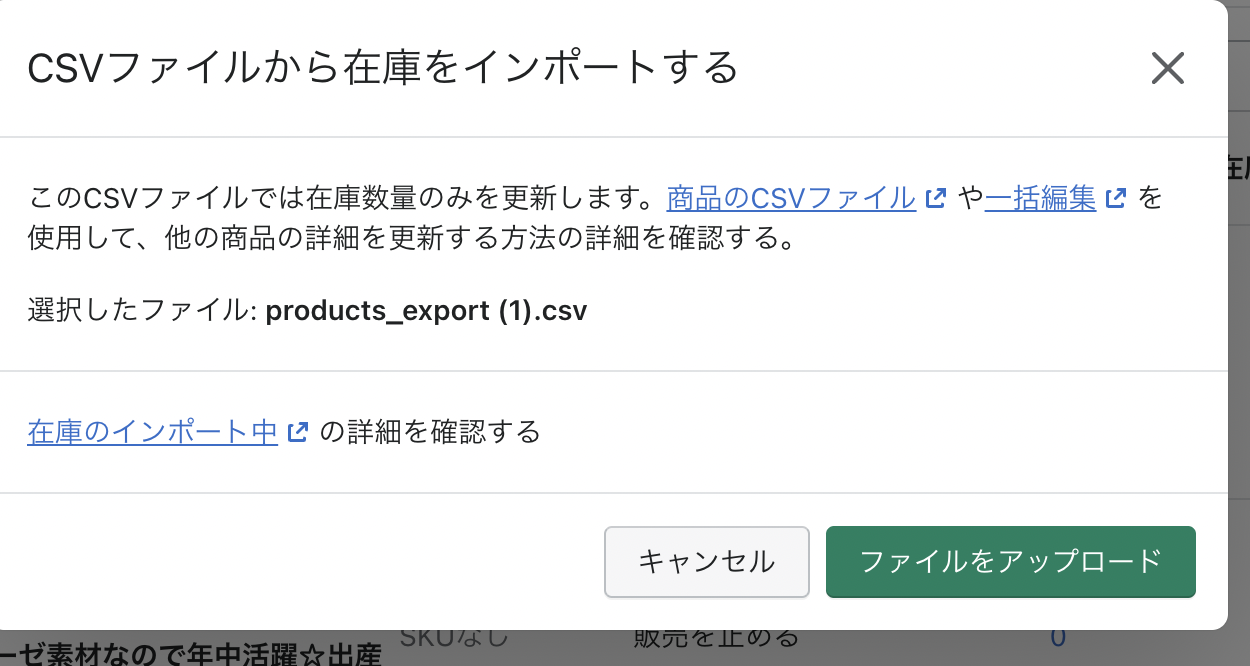1250x666 pixels.
Task: Close the CSV inventory import dialog
Action: click(1167, 69)
